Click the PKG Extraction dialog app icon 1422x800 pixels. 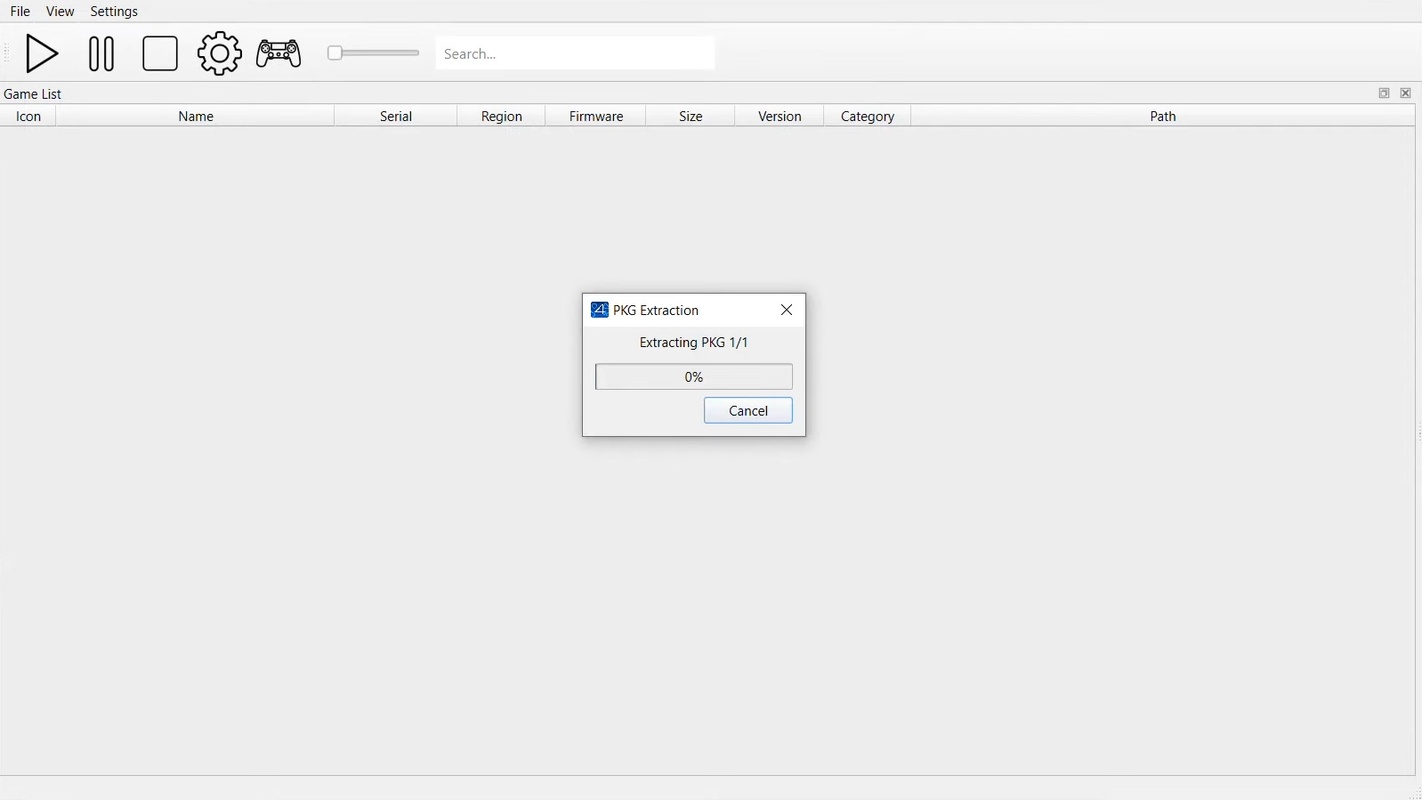600,310
